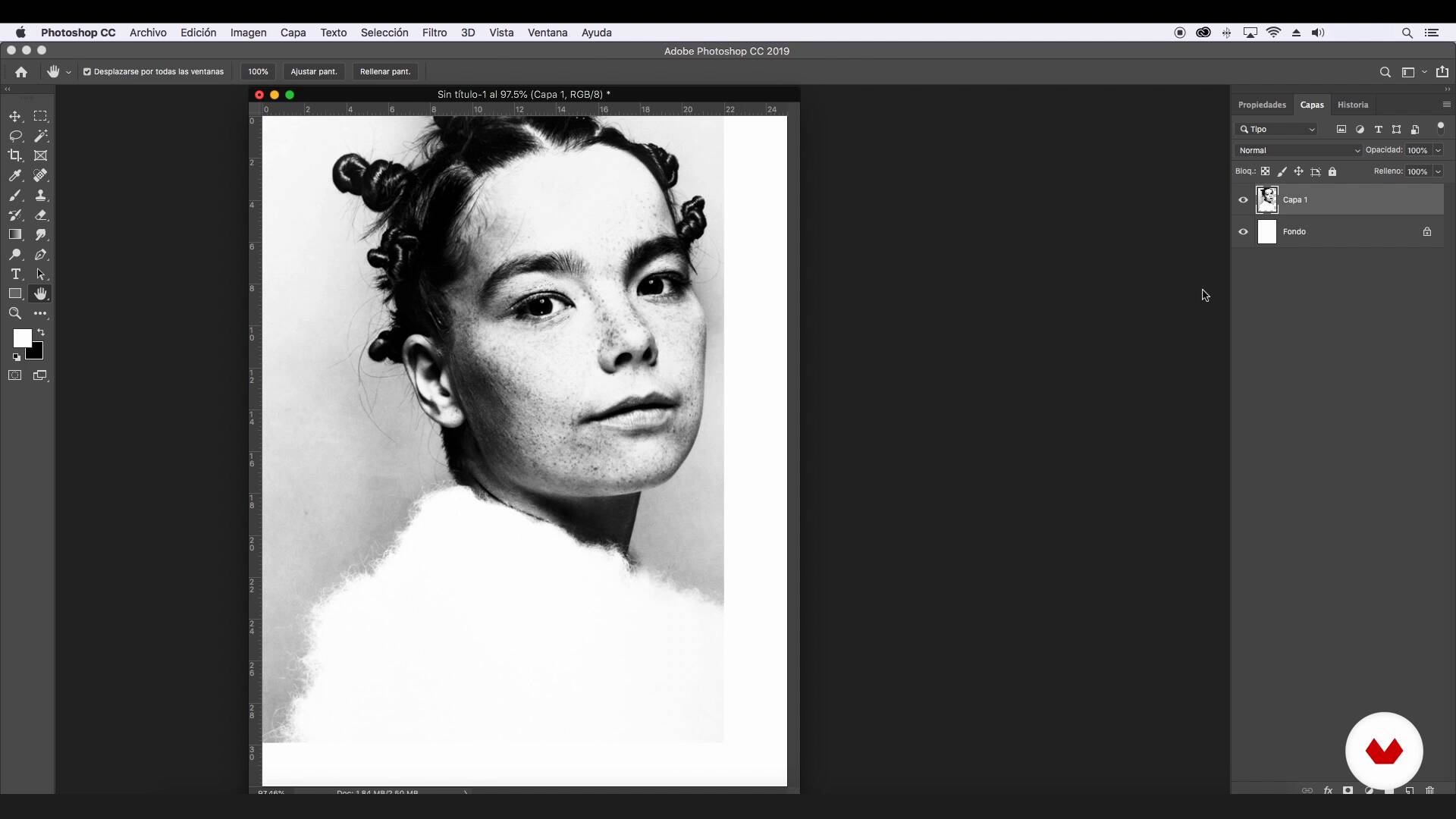Open the Filtro menu
The height and width of the screenshot is (819, 1456).
[x=435, y=33]
